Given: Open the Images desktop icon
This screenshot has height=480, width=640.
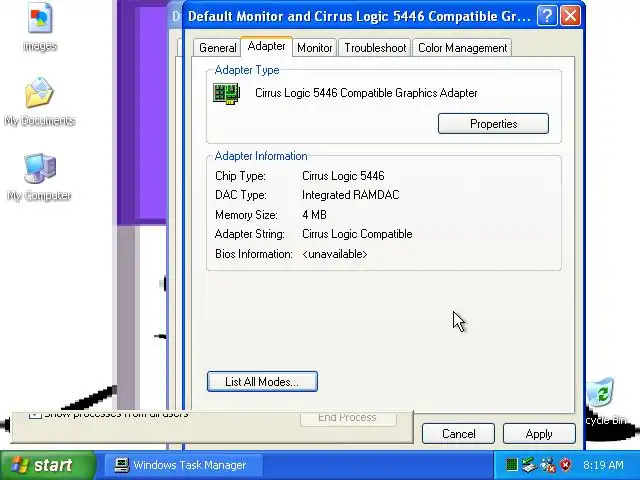Looking at the screenshot, I should coord(40,27).
